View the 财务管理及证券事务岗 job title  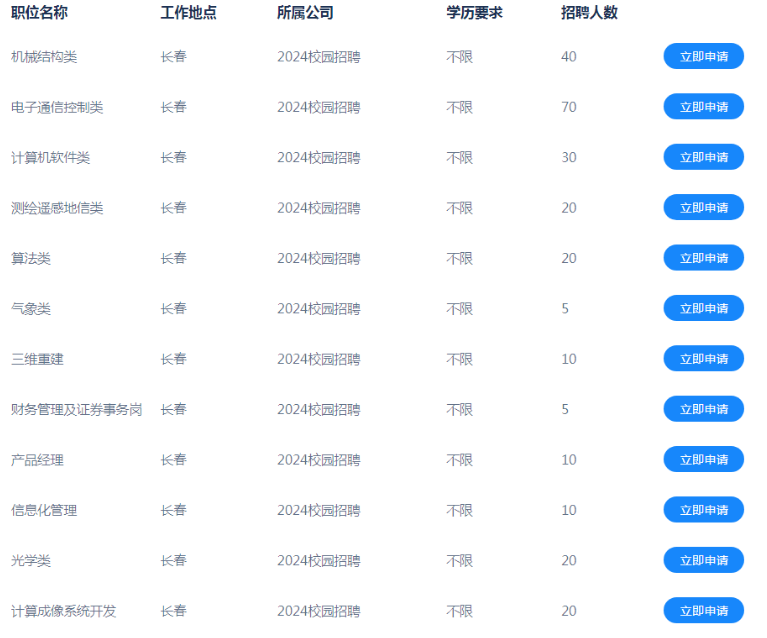click(x=76, y=409)
